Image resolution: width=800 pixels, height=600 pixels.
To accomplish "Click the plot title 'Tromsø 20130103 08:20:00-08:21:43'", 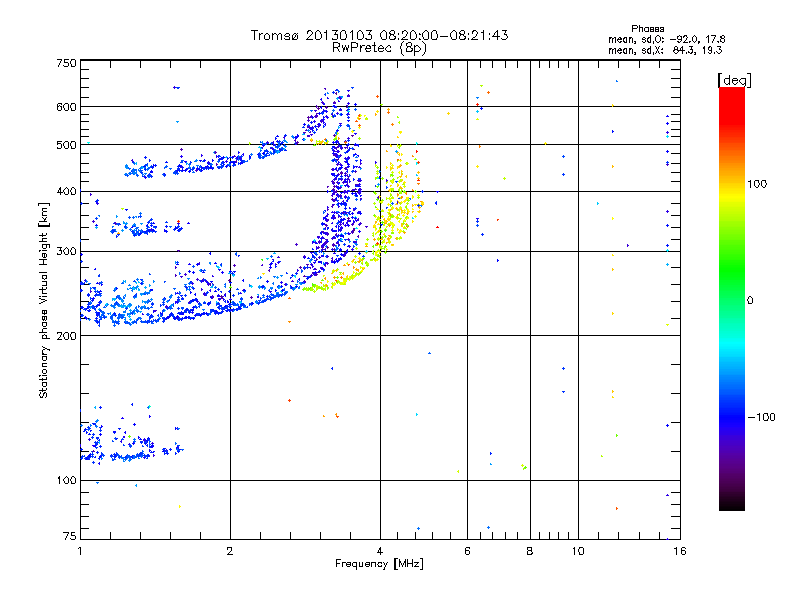I will pyautogui.click(x=379, y=35).
